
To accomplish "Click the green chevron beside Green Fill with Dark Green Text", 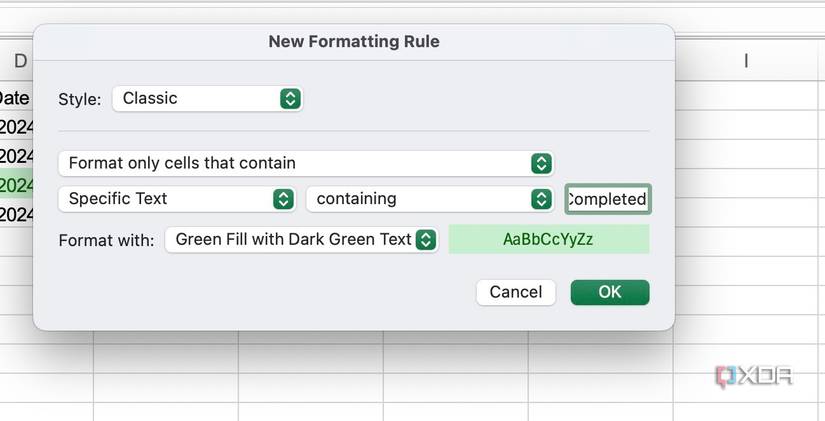I will [426, 239].
